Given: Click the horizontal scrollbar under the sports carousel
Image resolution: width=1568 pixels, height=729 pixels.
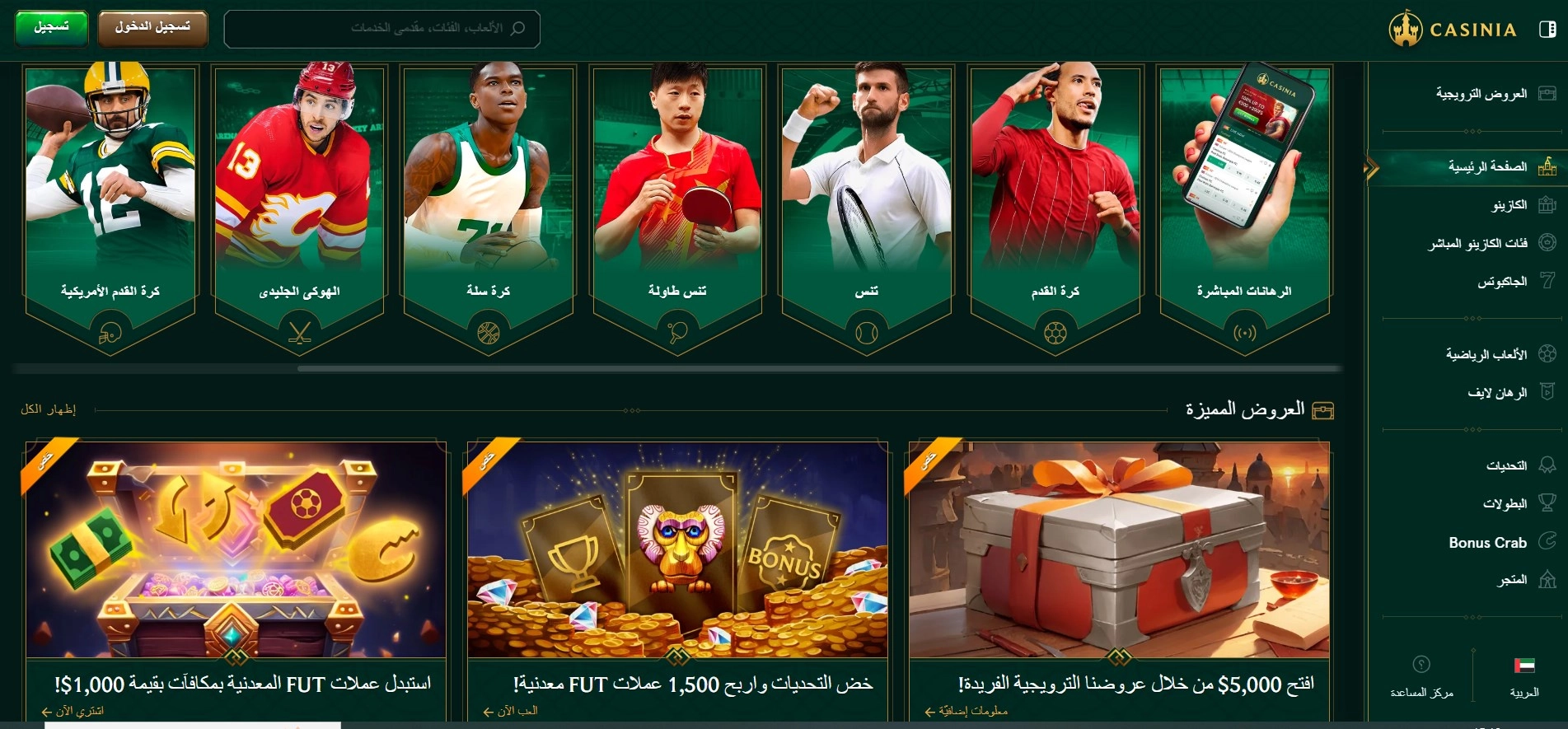Looking at the screenshot, I should (820, 368).
